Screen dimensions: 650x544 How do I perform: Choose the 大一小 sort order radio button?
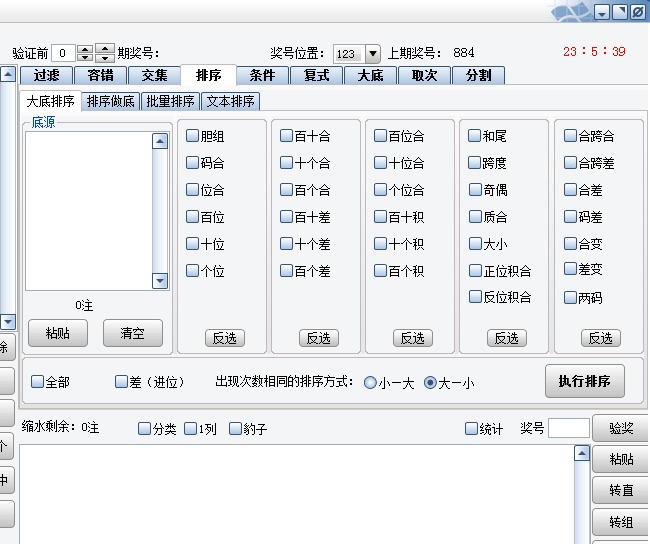coord(431,382)
